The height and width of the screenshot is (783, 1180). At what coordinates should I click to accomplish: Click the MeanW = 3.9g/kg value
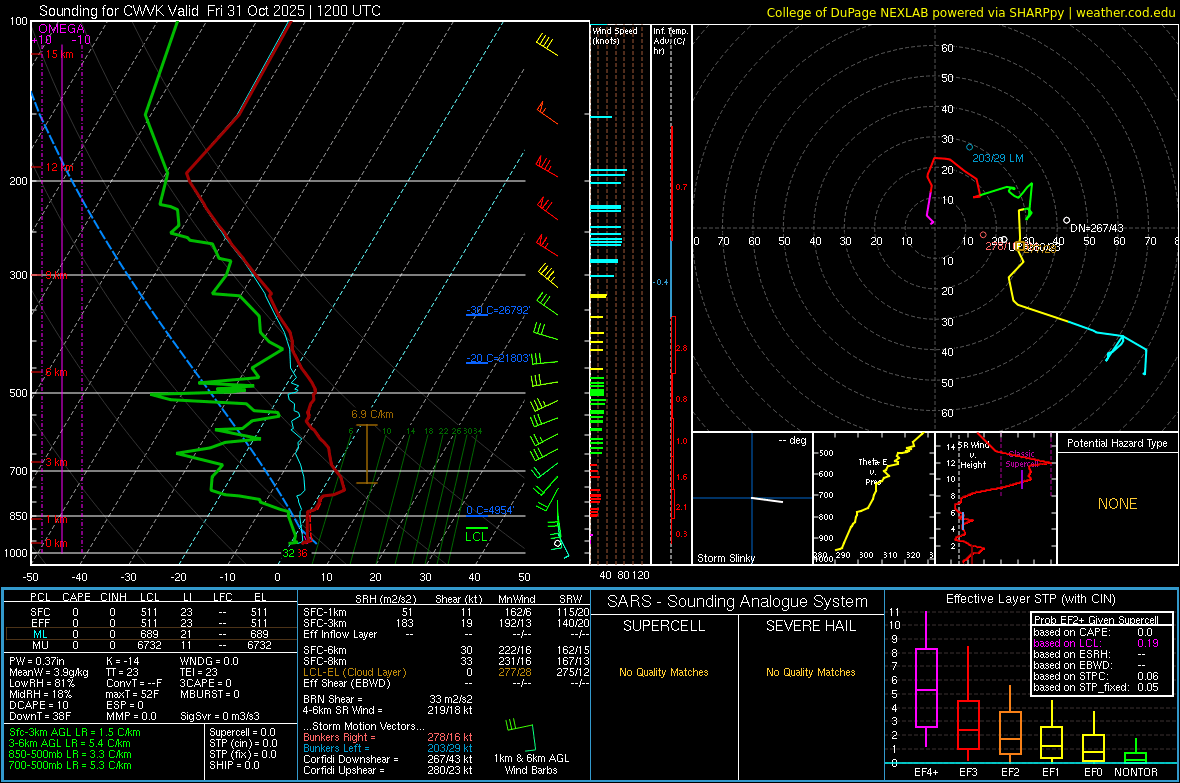(48, 672)
